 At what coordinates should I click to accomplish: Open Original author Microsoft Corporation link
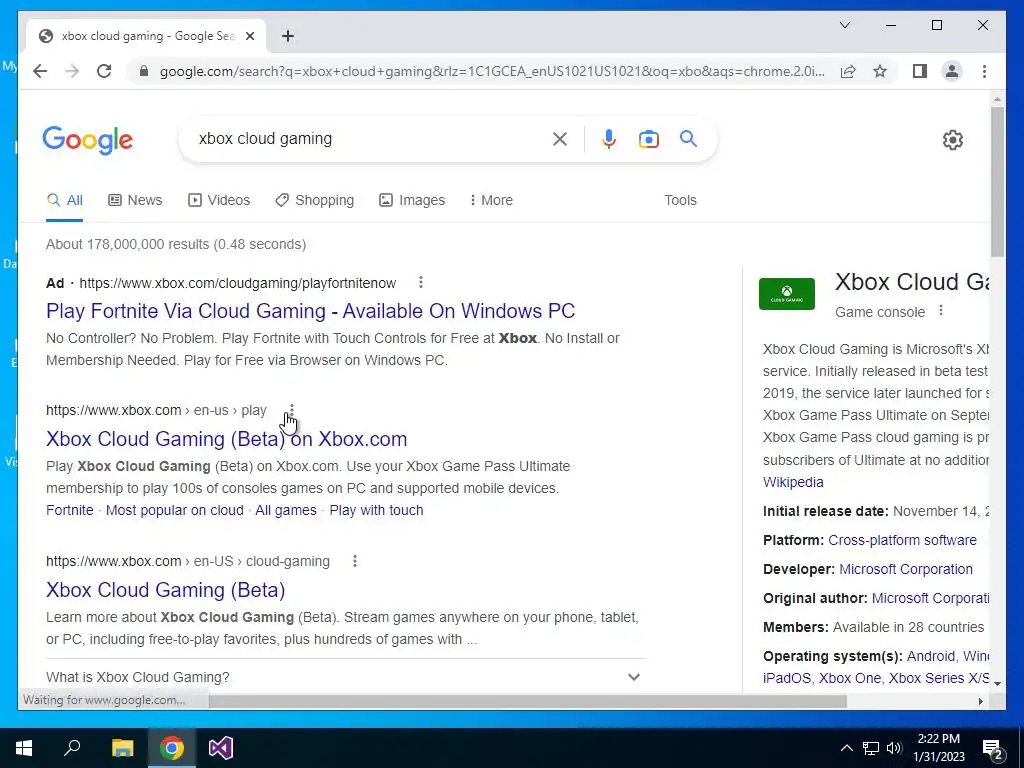click(930, 598)
